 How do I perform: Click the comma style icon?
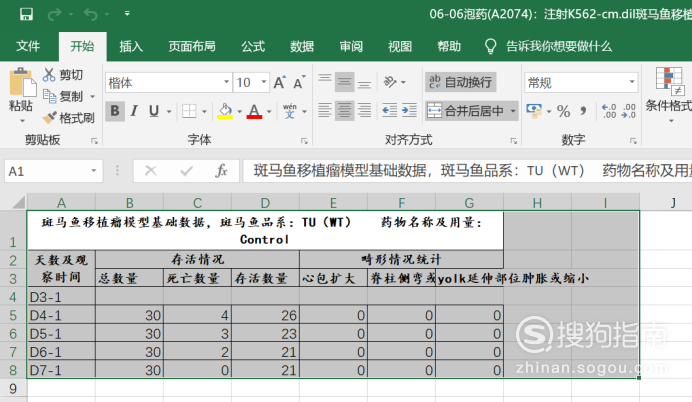pos(583,111)
